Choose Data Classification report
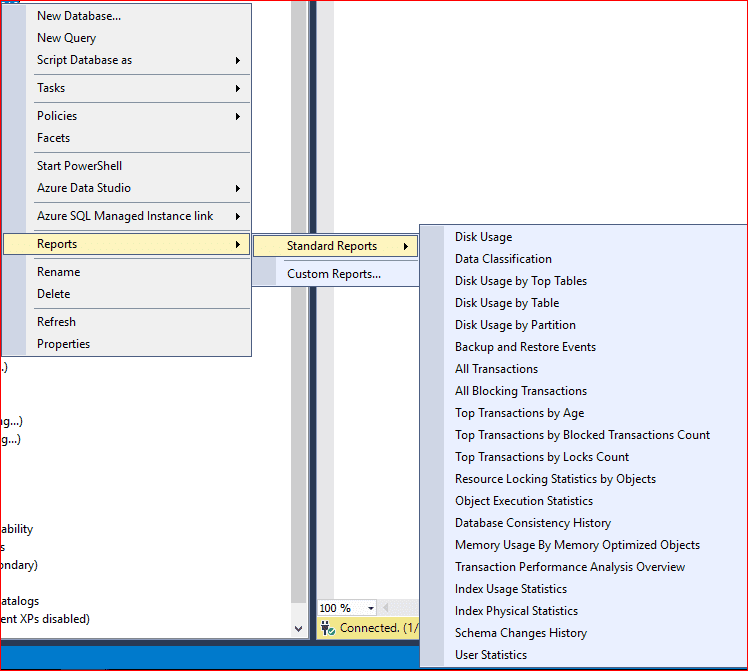Image resolution: width=748 pixels, height=671 pixels. [x=503, y=259]
